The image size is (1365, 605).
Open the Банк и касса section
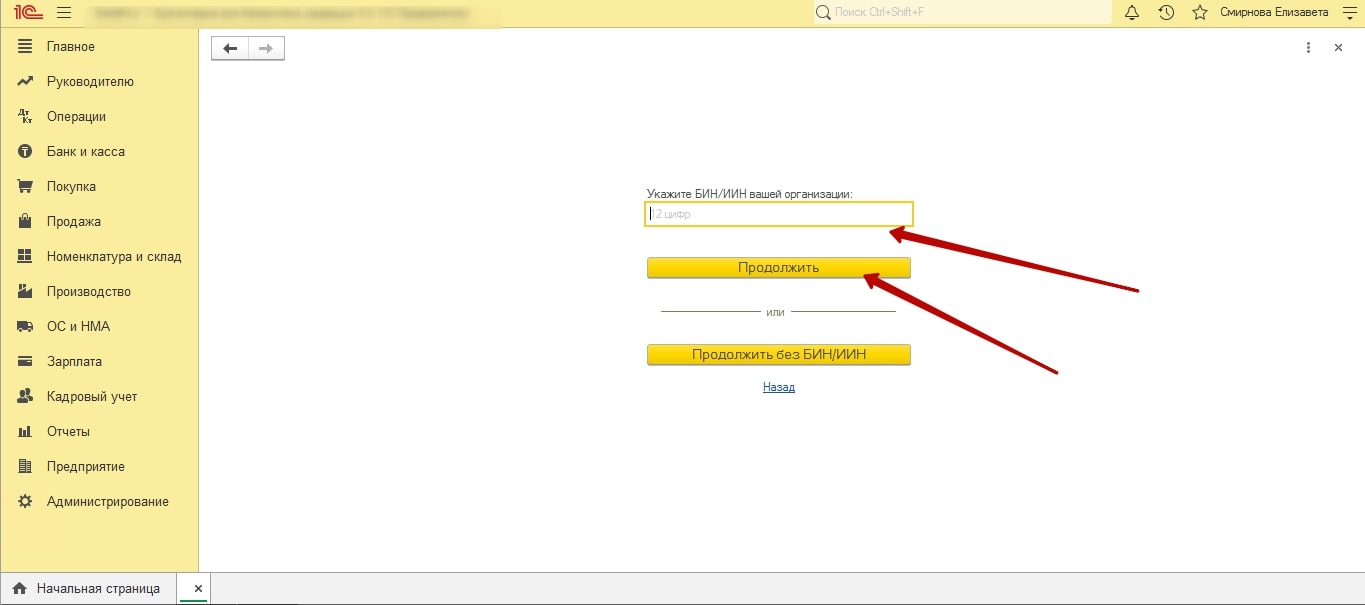click(x=85, y=152)
